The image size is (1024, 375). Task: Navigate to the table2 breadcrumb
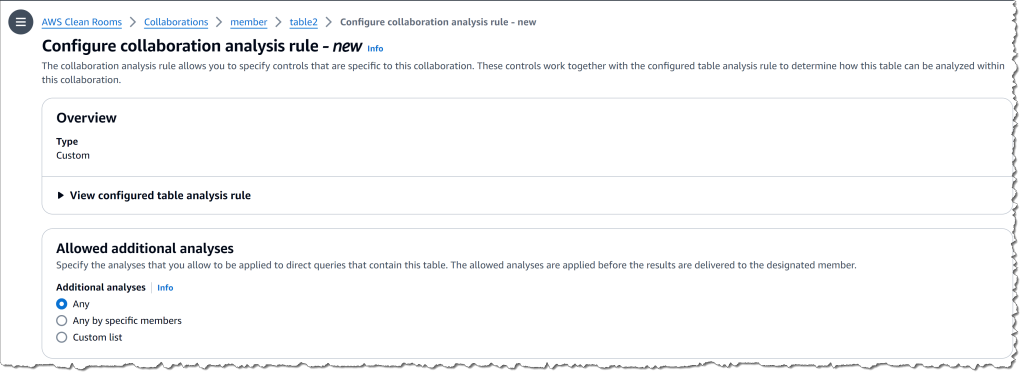pyautogui.click(x=304, y=22)
